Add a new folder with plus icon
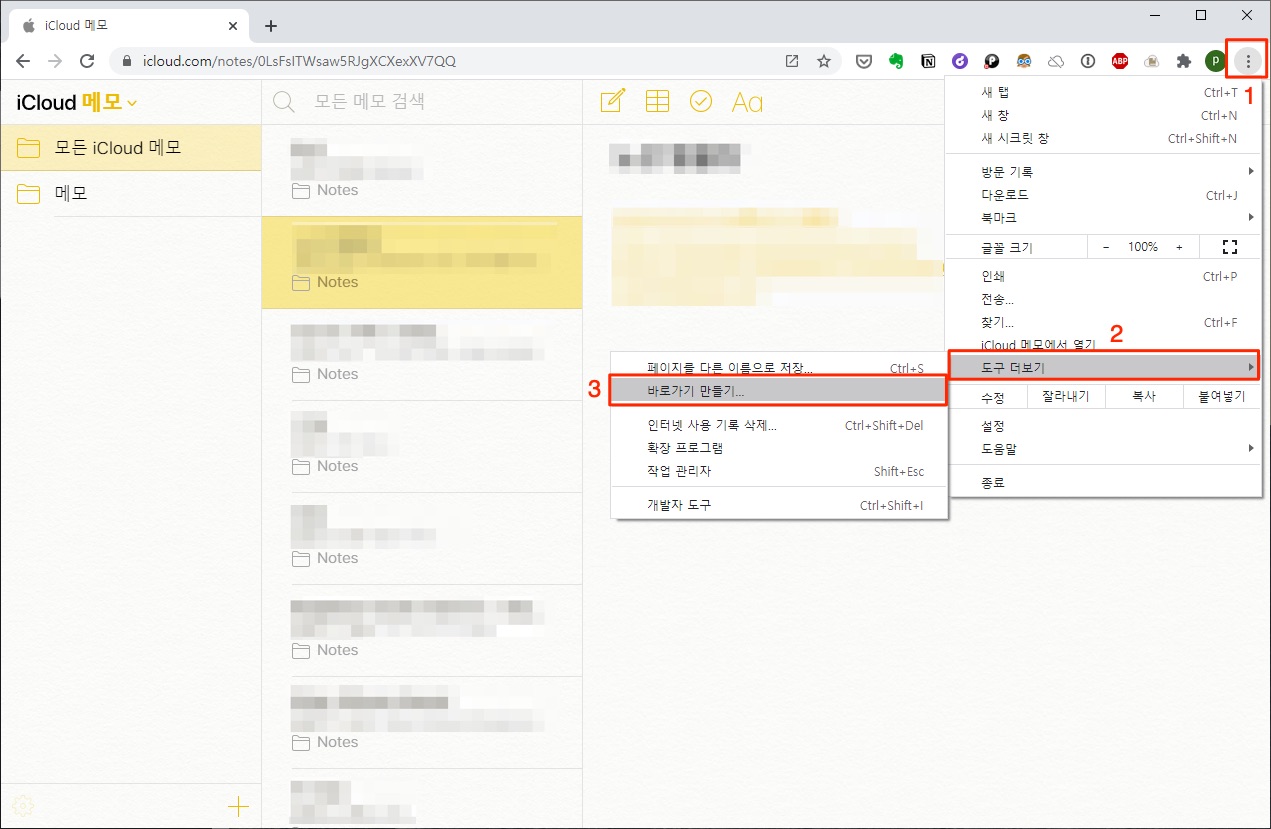Image resolution: width=1271 pixels, height=829 pixels. click(238, 806)
